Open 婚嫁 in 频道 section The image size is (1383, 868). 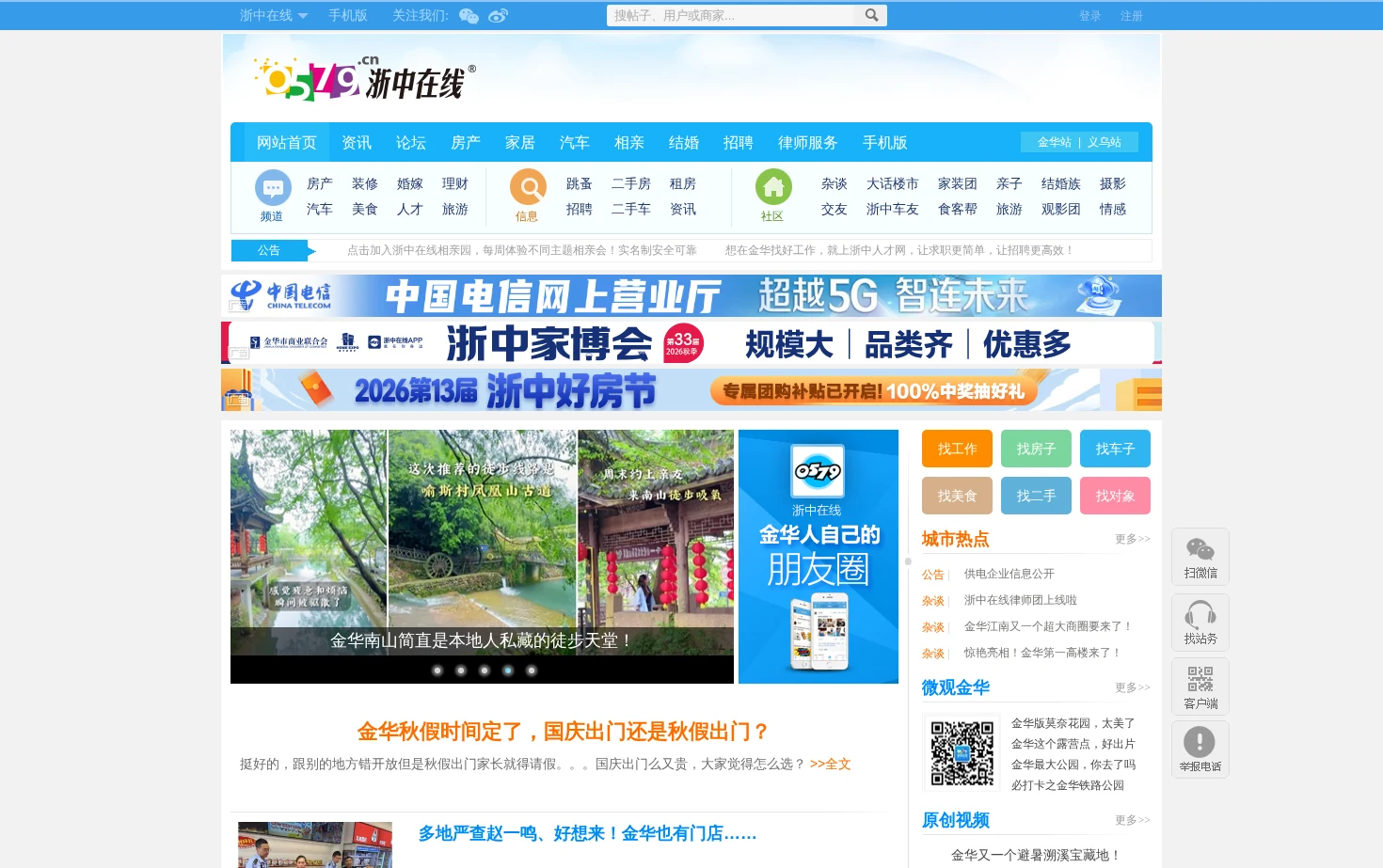coord(410,183)
